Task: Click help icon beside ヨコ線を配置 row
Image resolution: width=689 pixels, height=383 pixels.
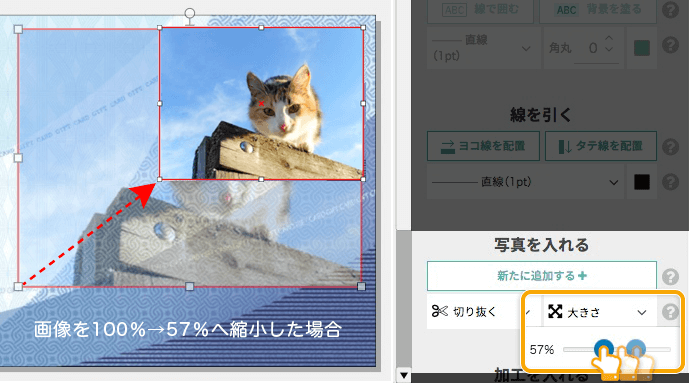Action: (671, 146)
